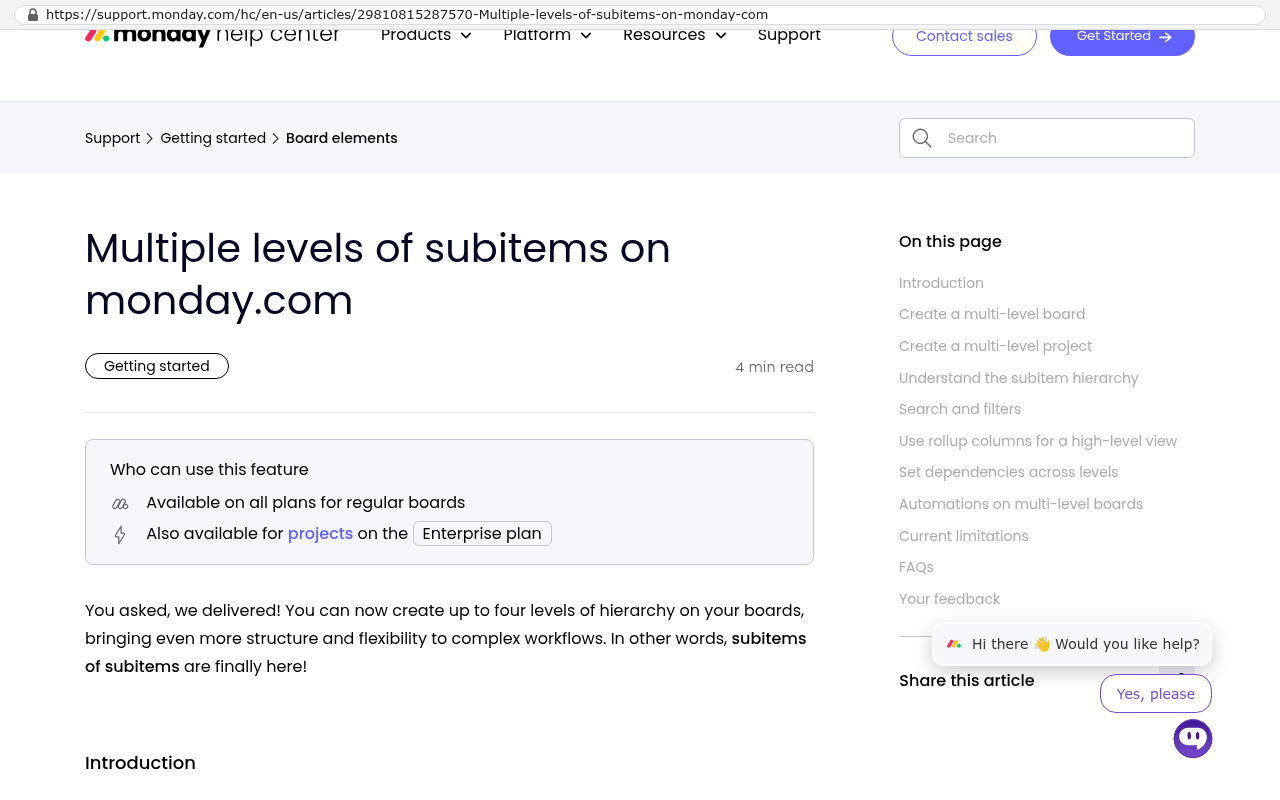Click the Getting started tag pill
This screenshot has width=1280, height=800.
pyautogui.click(x=157, y=366)
